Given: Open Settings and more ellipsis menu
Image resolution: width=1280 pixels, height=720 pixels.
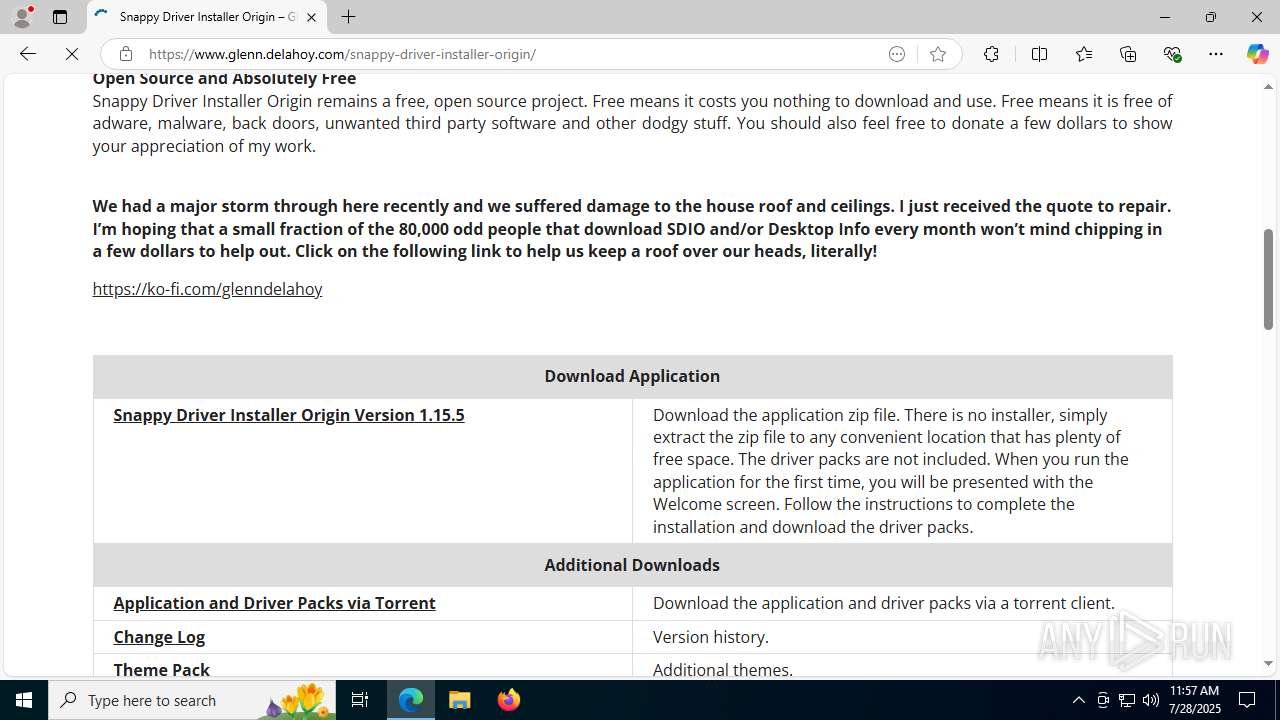Looking at the screenshot, I should pos(1216,54).
